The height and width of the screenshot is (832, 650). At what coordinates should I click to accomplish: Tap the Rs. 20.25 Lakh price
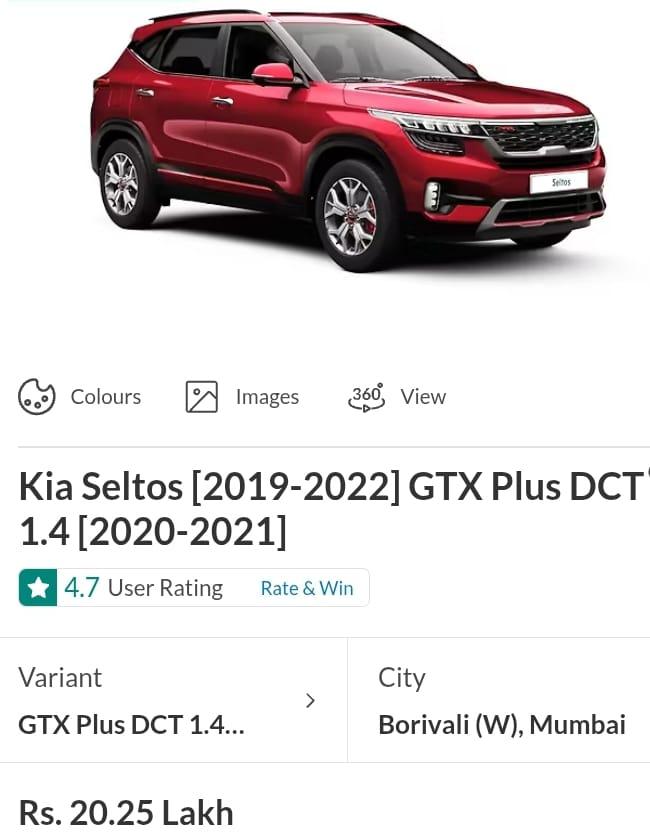point(126,813)
